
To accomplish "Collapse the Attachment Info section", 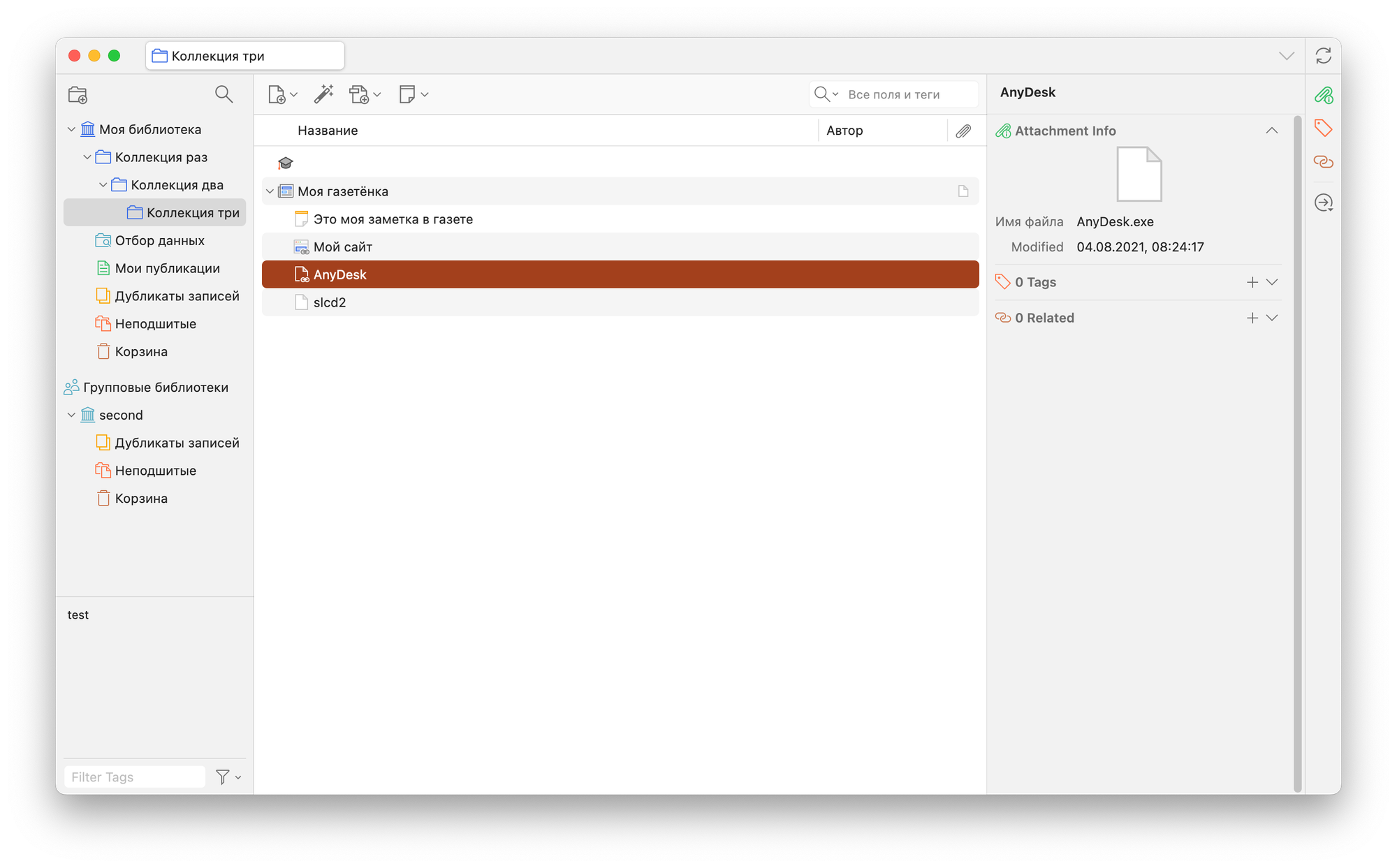I will click(1271, 131).
